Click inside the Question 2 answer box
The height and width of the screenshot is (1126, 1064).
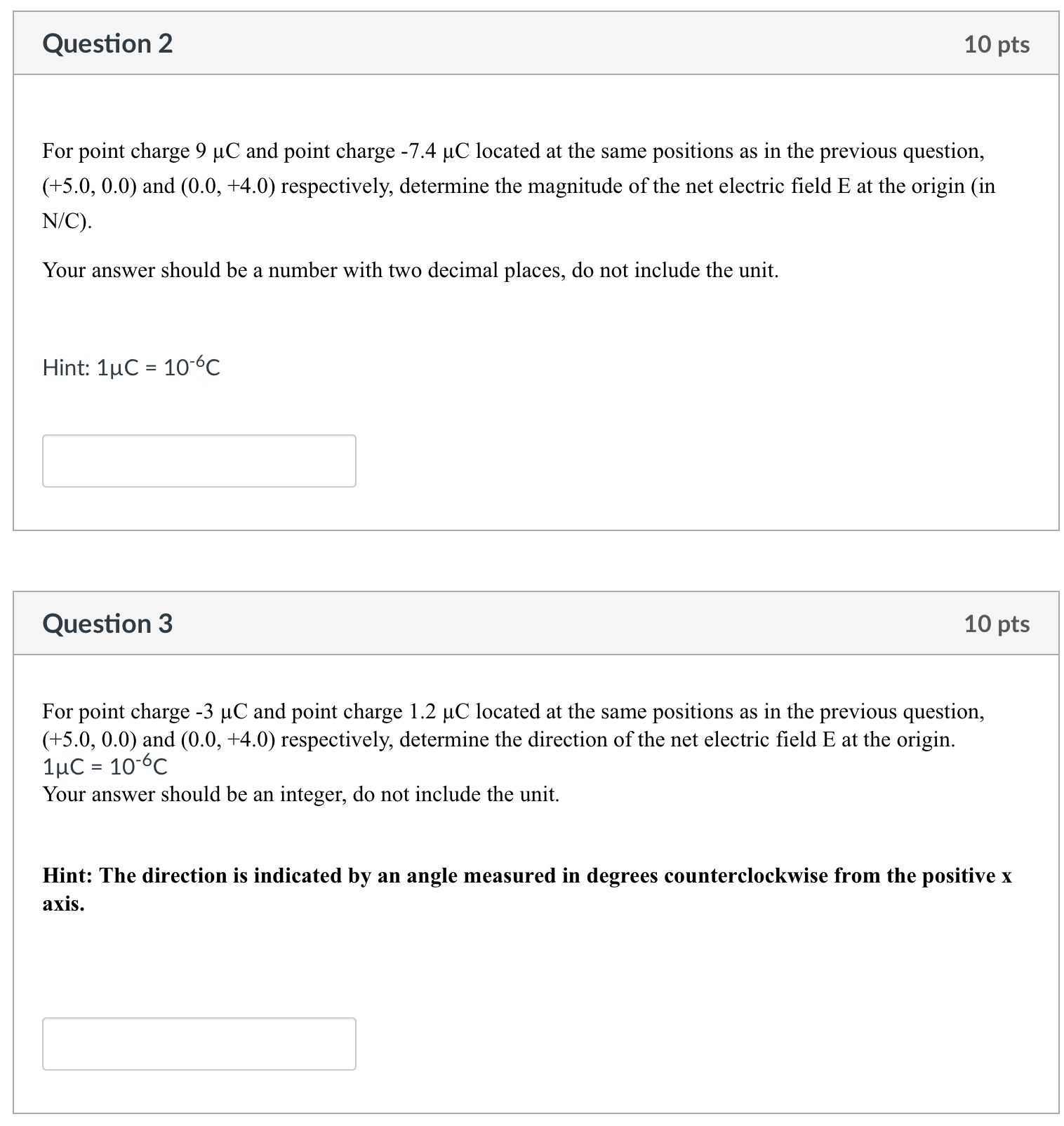(x=199, y=460)
